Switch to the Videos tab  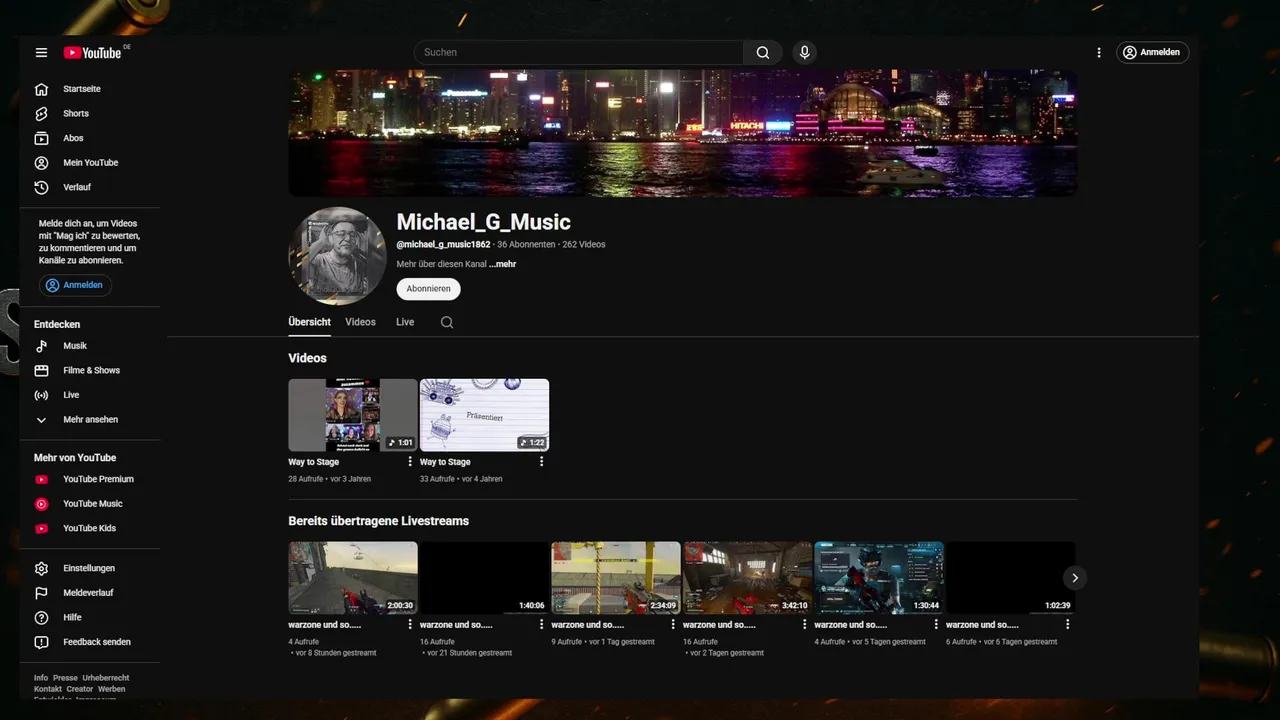coord(360,322)
